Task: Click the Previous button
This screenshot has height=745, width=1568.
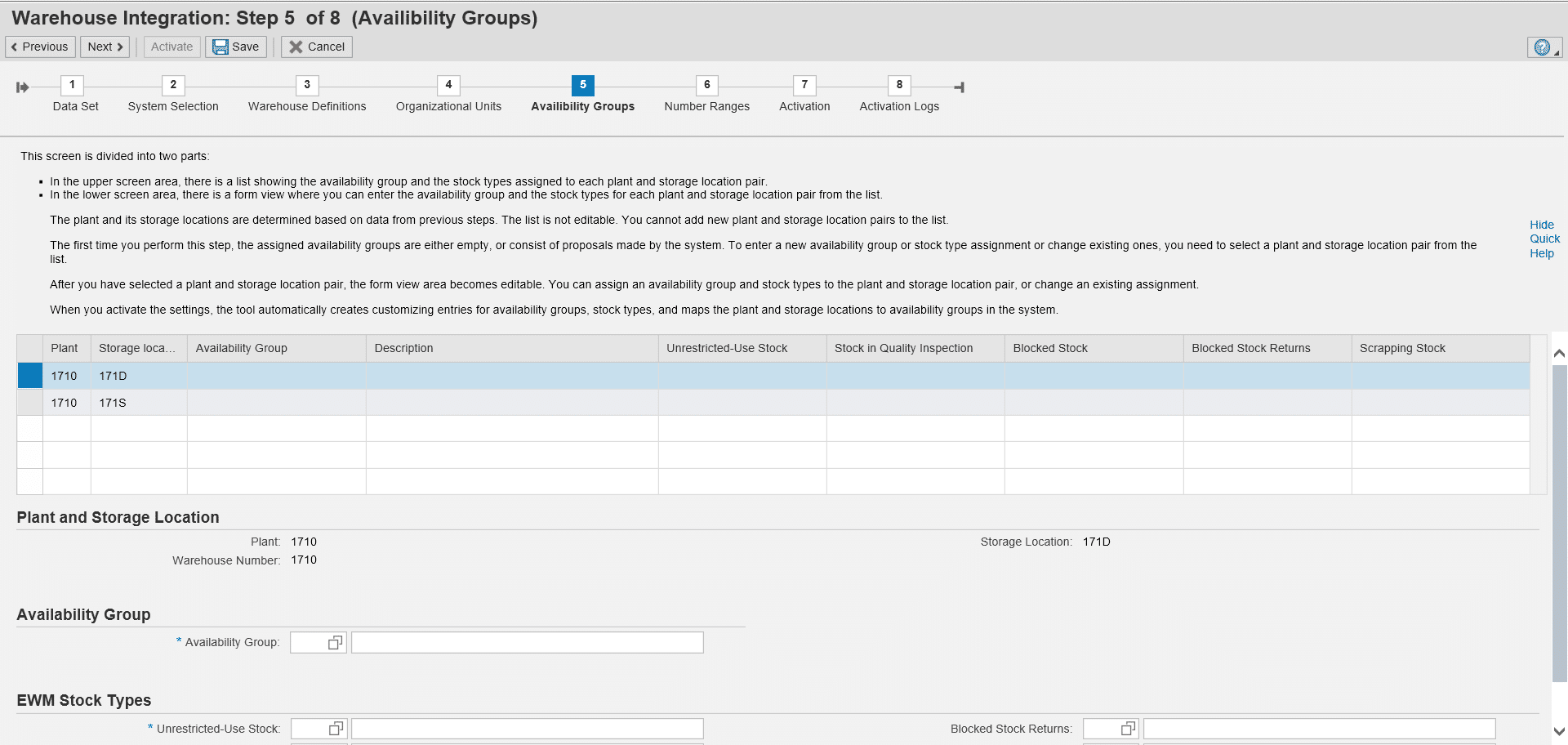Action: click(40, 47)
